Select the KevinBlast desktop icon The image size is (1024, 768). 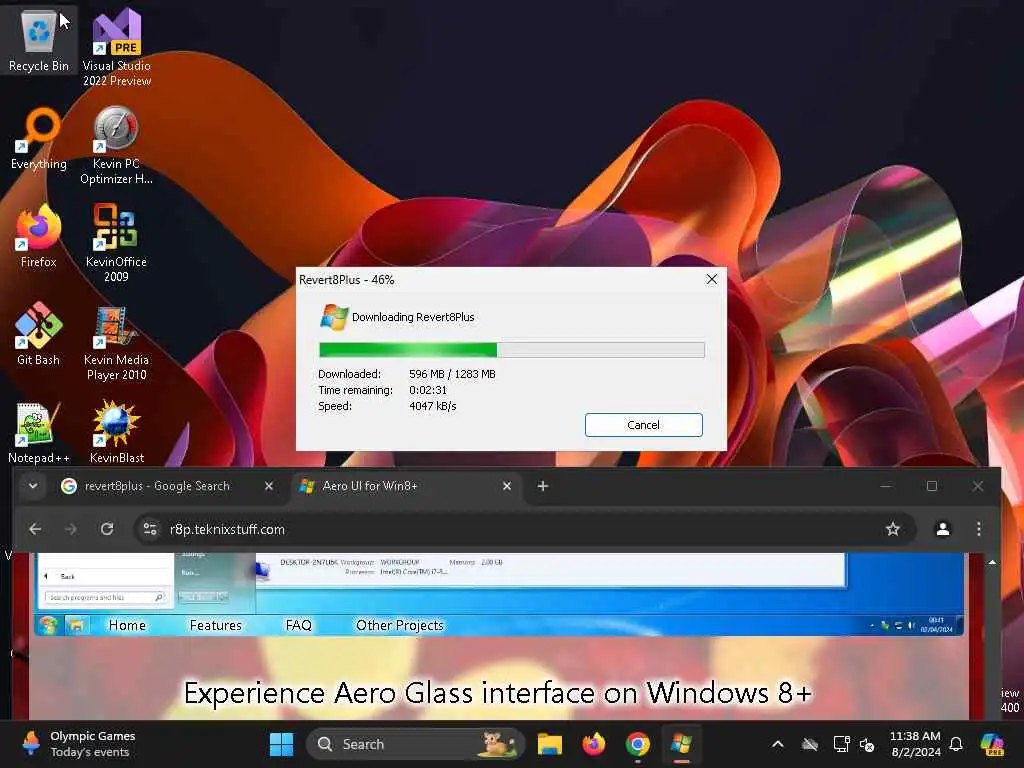(x=117, y=432)
